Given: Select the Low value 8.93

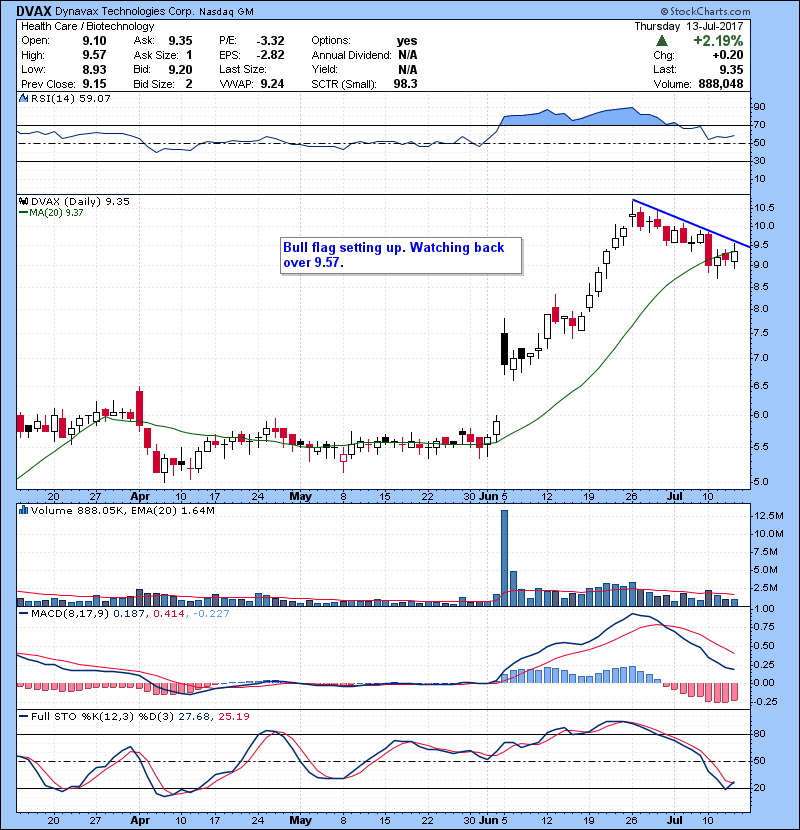Looking at the screenshot, I should point(94,69).
